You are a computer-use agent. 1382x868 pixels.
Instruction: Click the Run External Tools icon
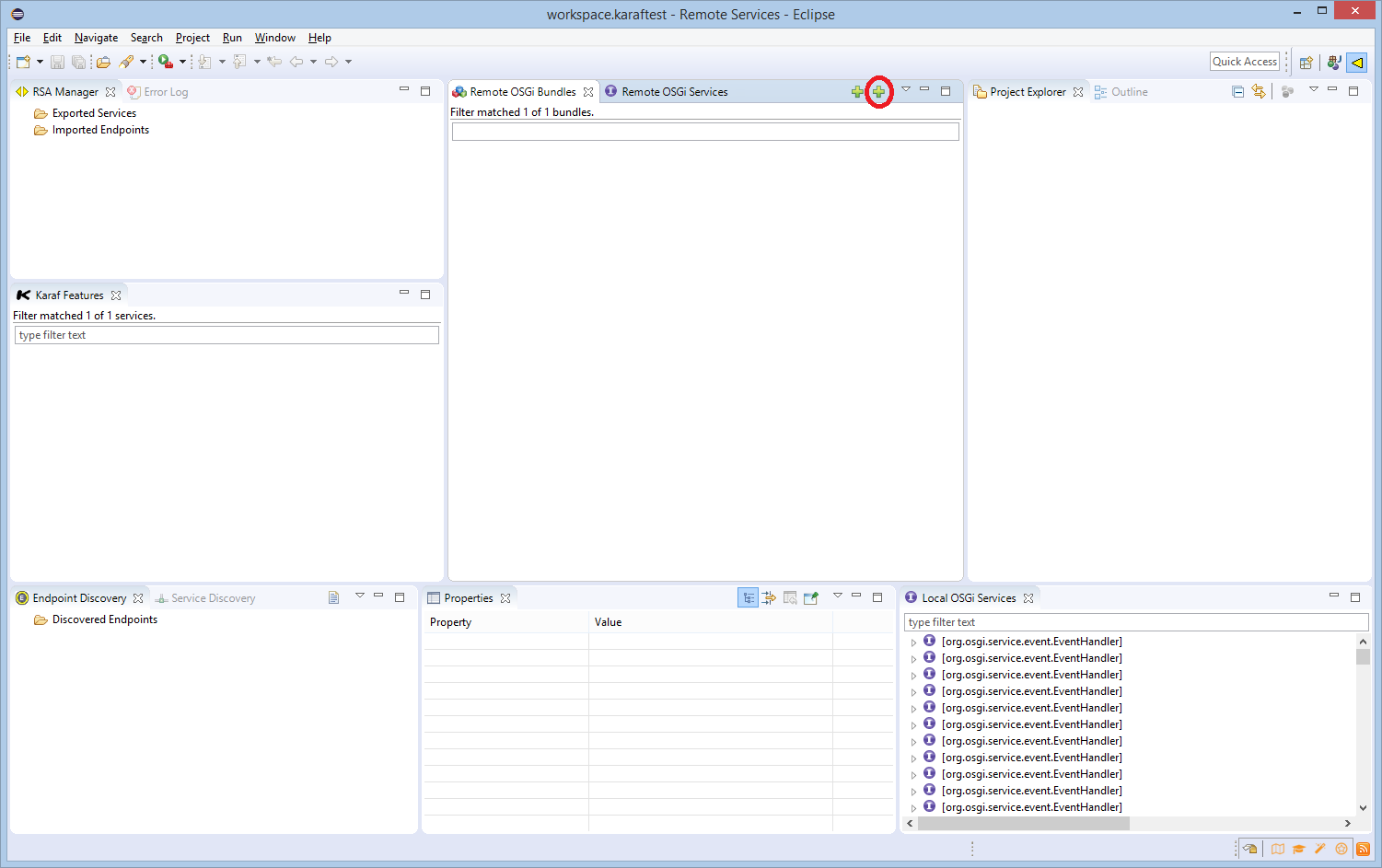pyautogui.click(x=166, y=62)
